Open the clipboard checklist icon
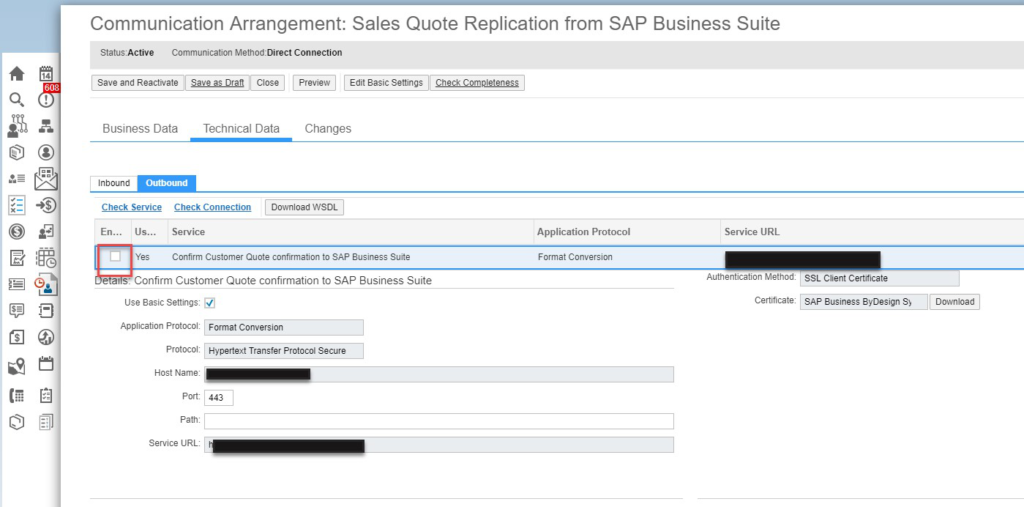The height and width of the screenshot is (507, 1024). pyautogui.click(x=46, y=396)
